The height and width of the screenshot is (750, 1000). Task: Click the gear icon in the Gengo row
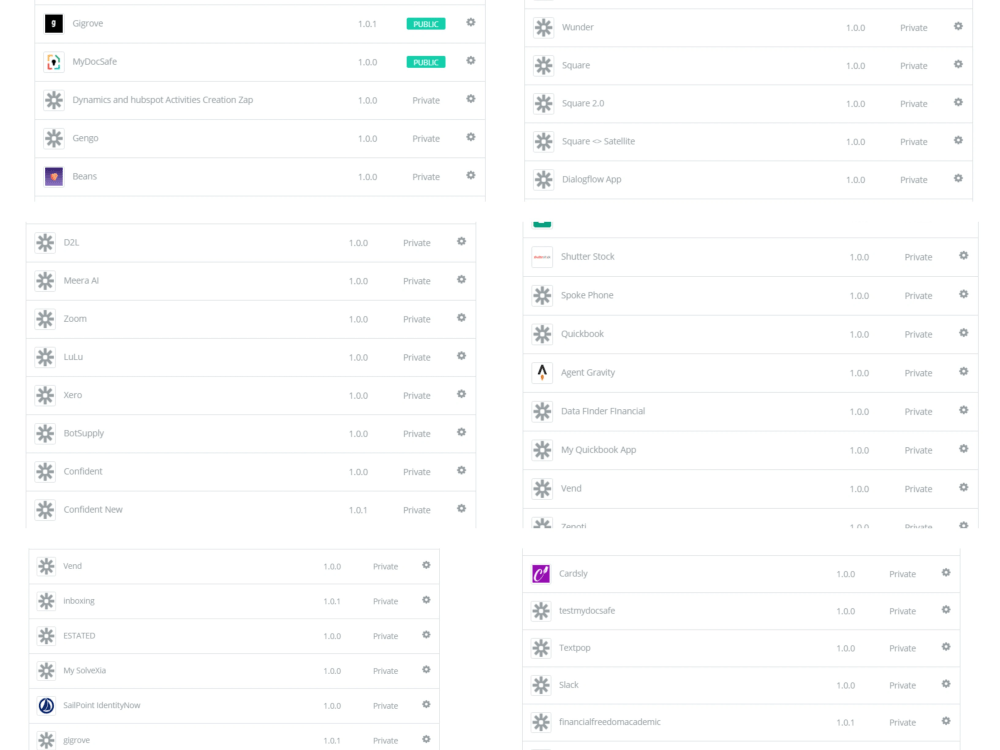[471, 137]
